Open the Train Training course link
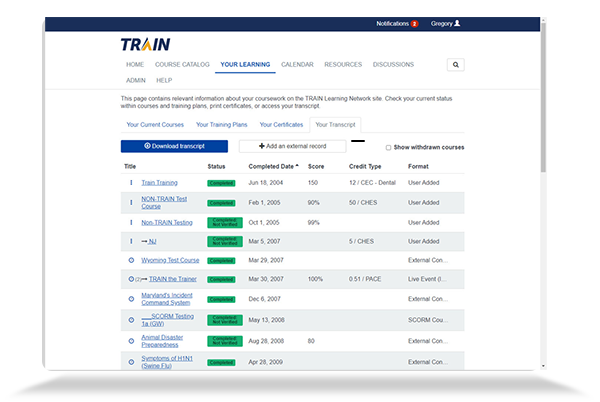Viewport: 600px width, 402px height. pyautogui.click(x=160, y=182)
